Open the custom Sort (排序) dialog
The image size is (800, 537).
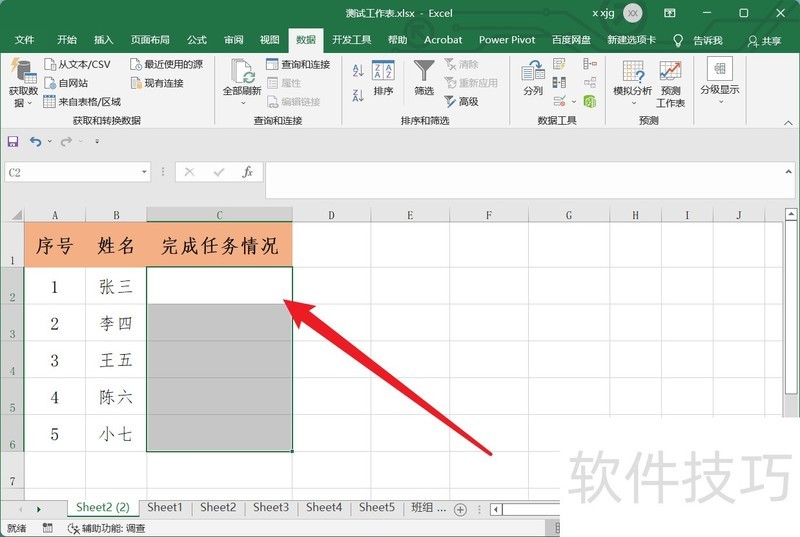coord(383,78)
